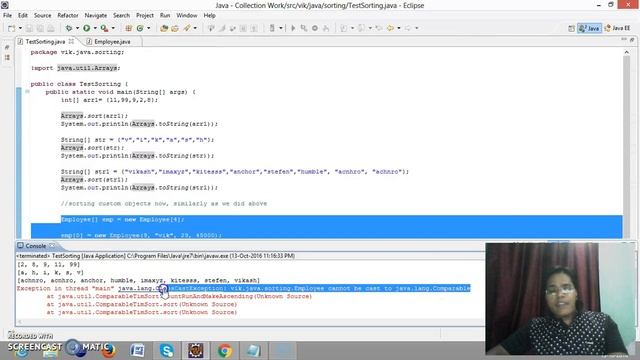The height and width of the screenshot is (360, 640).
Task: Switch to the Java EE perspective
Action: pyautogui.click(x=617, y=28)
